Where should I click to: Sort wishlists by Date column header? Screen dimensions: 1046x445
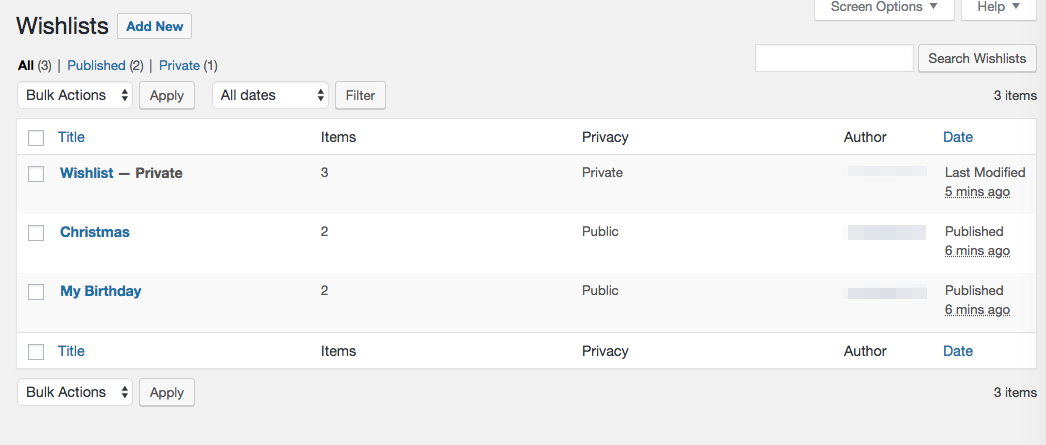coord(958,137)
